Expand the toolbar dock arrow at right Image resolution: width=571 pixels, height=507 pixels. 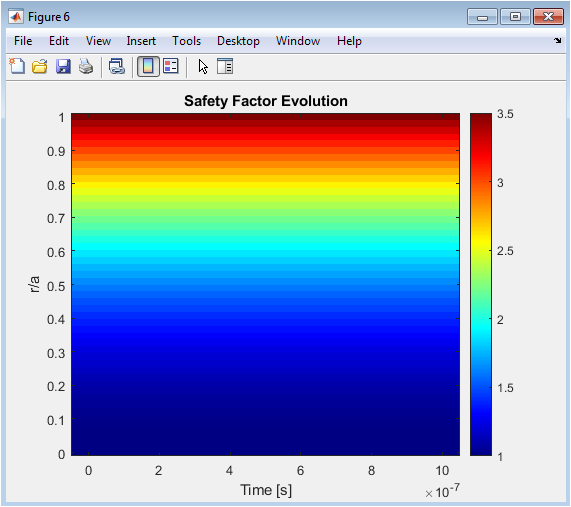558,40
